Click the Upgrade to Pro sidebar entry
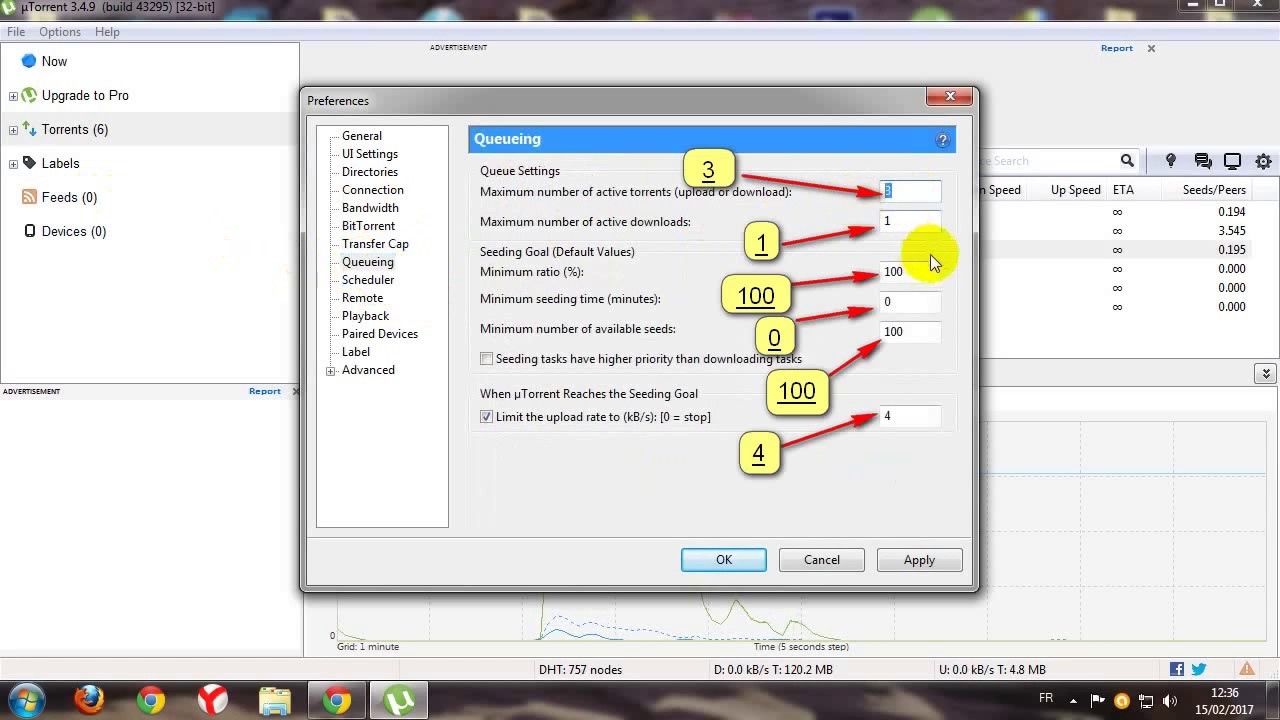1280x720 pixels. click(85, 95)
